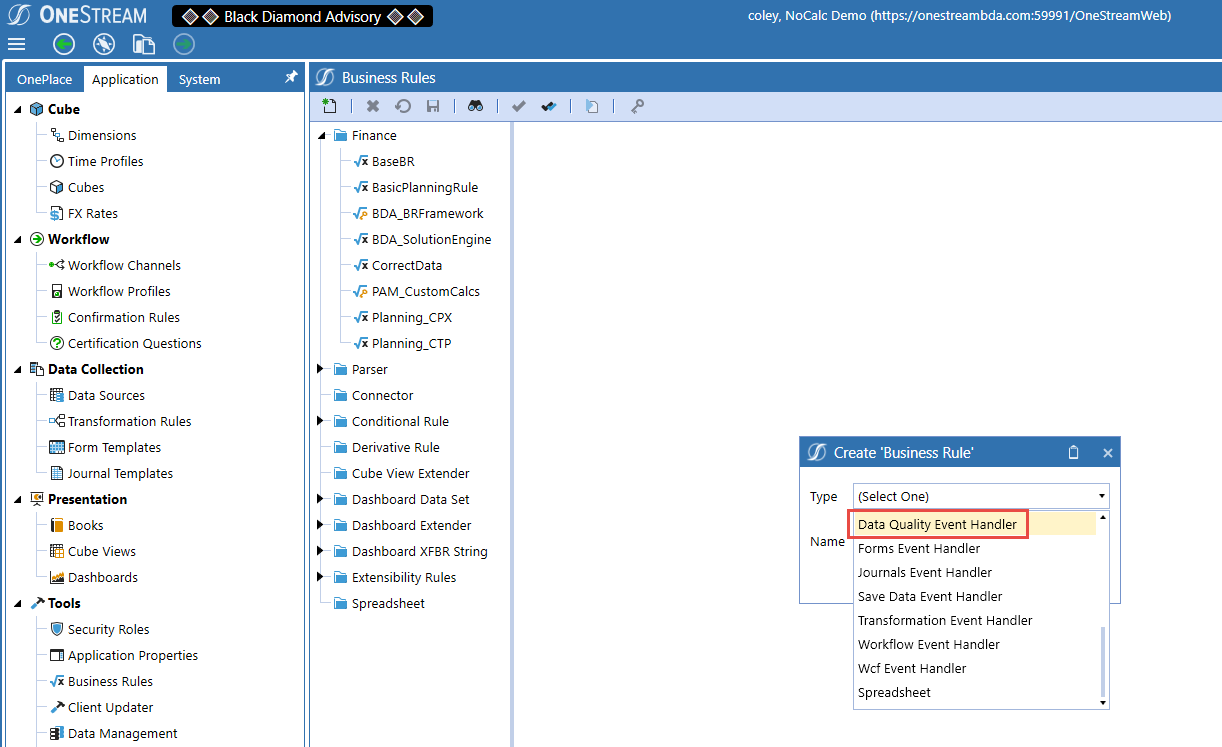The width and height of the screenshot is (1222, 747).
Task: Open Workflow Profiles
Action: tap(119, 291)
